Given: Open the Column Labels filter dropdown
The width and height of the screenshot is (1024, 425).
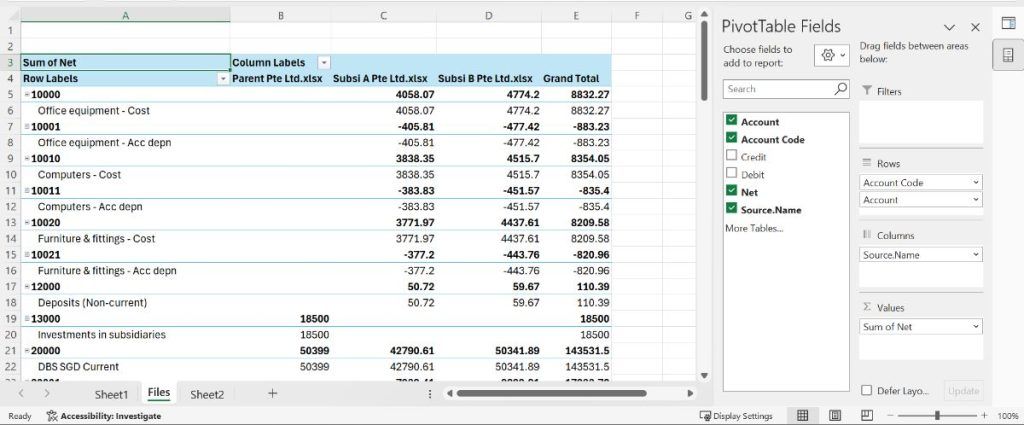Looking at the screenshot, I should tap(324, 63).
